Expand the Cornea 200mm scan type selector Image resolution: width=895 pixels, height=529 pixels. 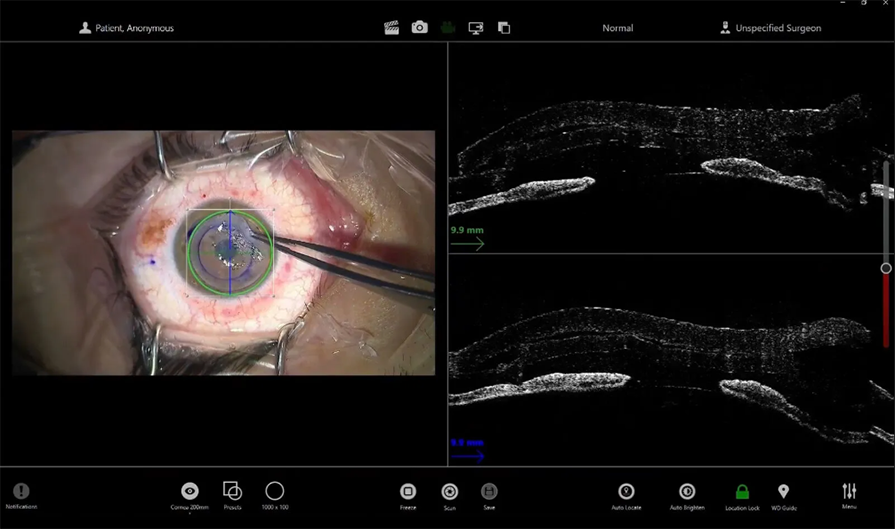pos(189,492)
